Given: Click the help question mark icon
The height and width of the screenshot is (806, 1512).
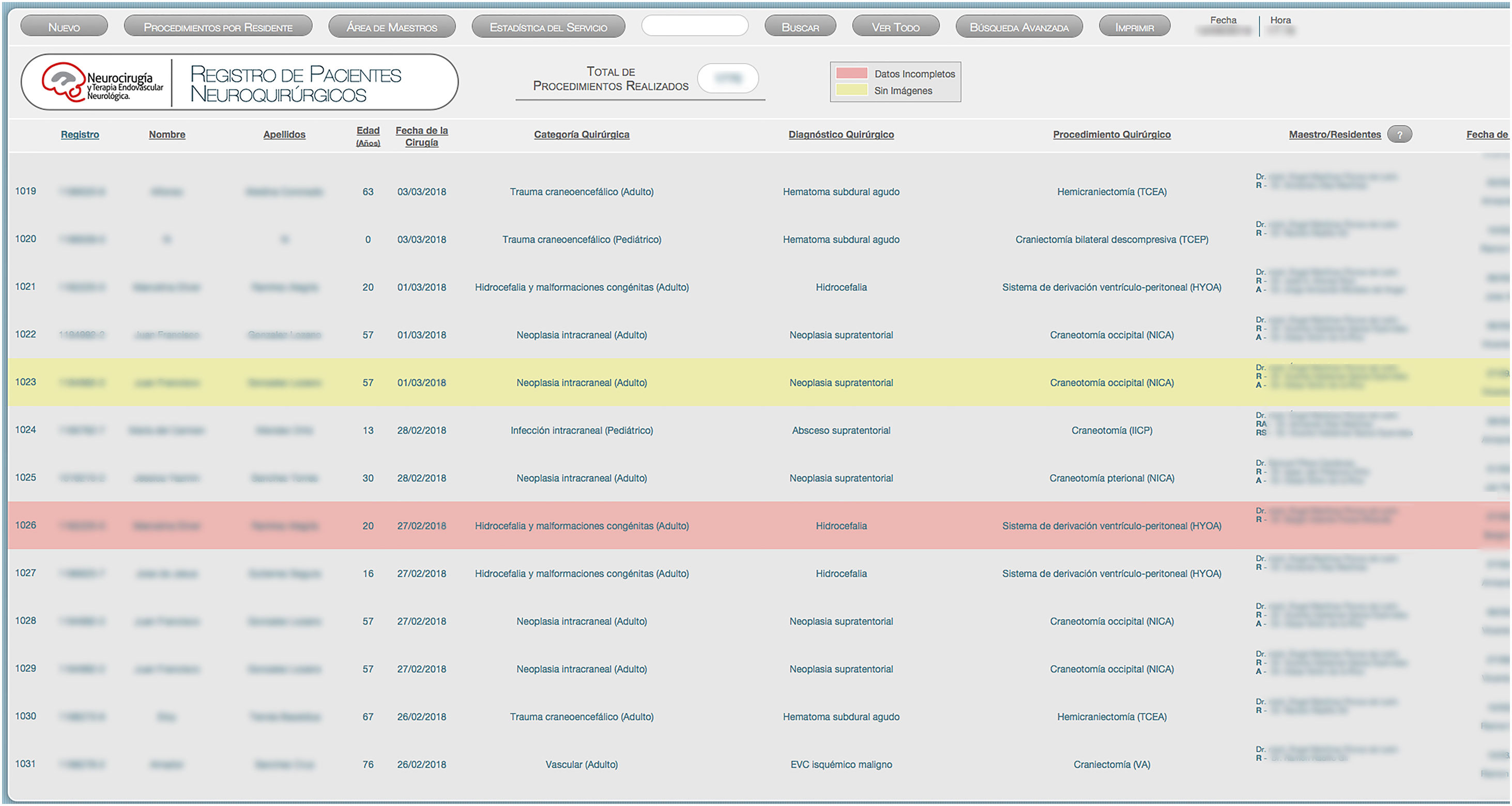Looking at the screenshot, I should tap(1399, 134).
